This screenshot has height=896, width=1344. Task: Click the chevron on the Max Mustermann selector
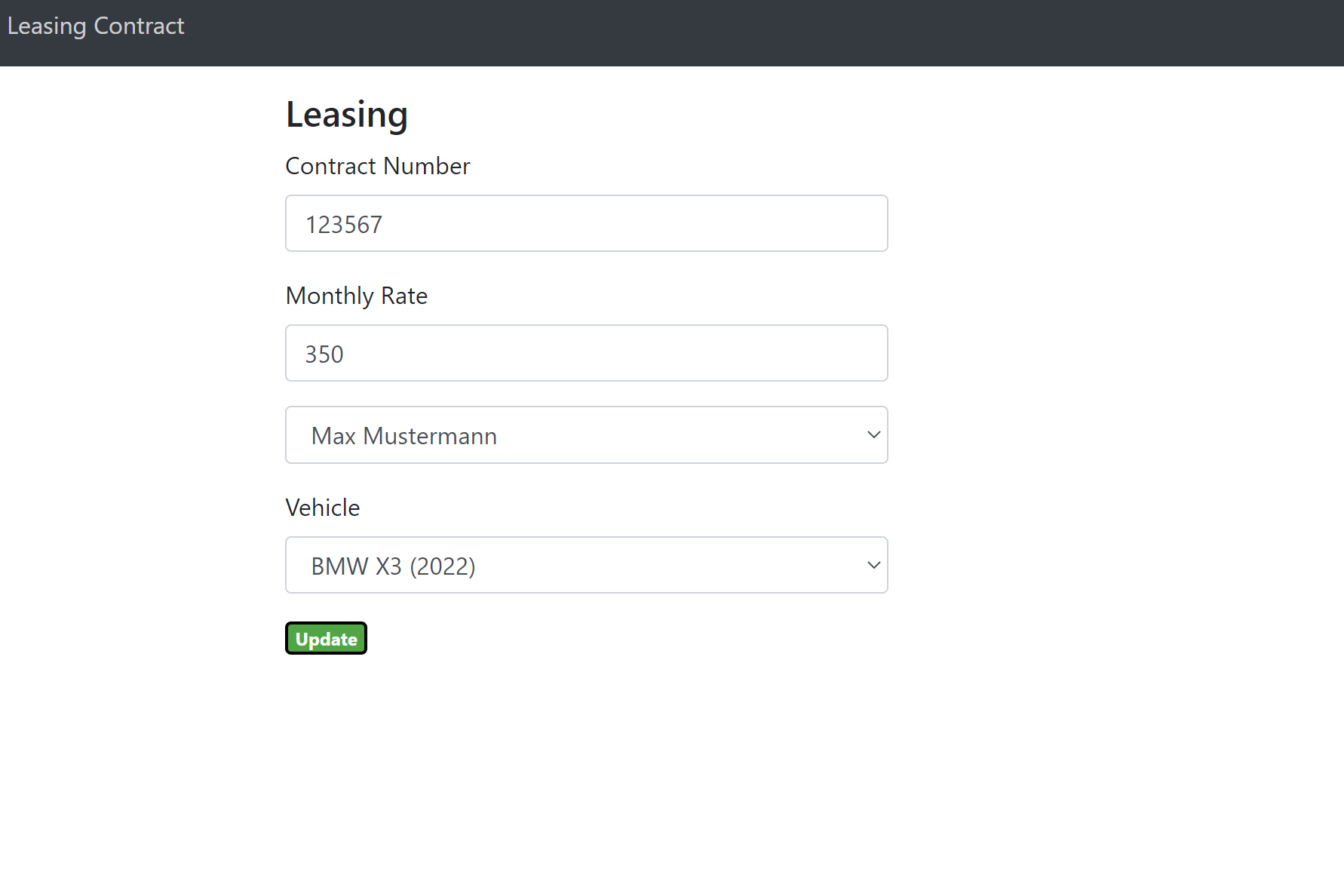pos(873,434)
